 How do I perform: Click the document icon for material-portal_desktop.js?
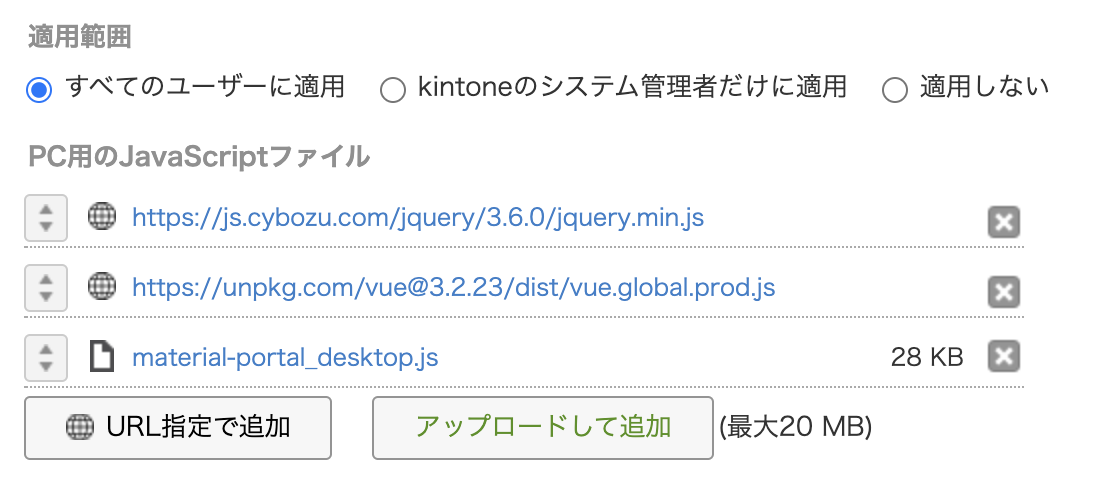pos(102,356)
